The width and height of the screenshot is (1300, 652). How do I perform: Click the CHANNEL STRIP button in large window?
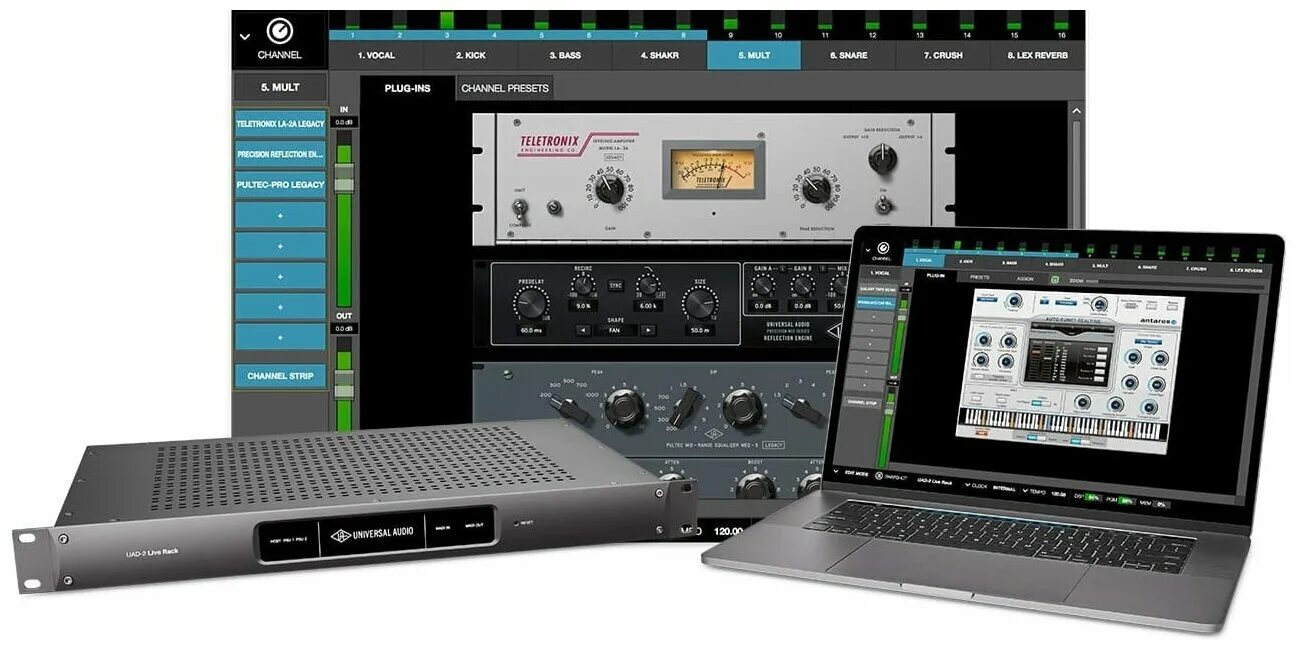click(280, 376)
